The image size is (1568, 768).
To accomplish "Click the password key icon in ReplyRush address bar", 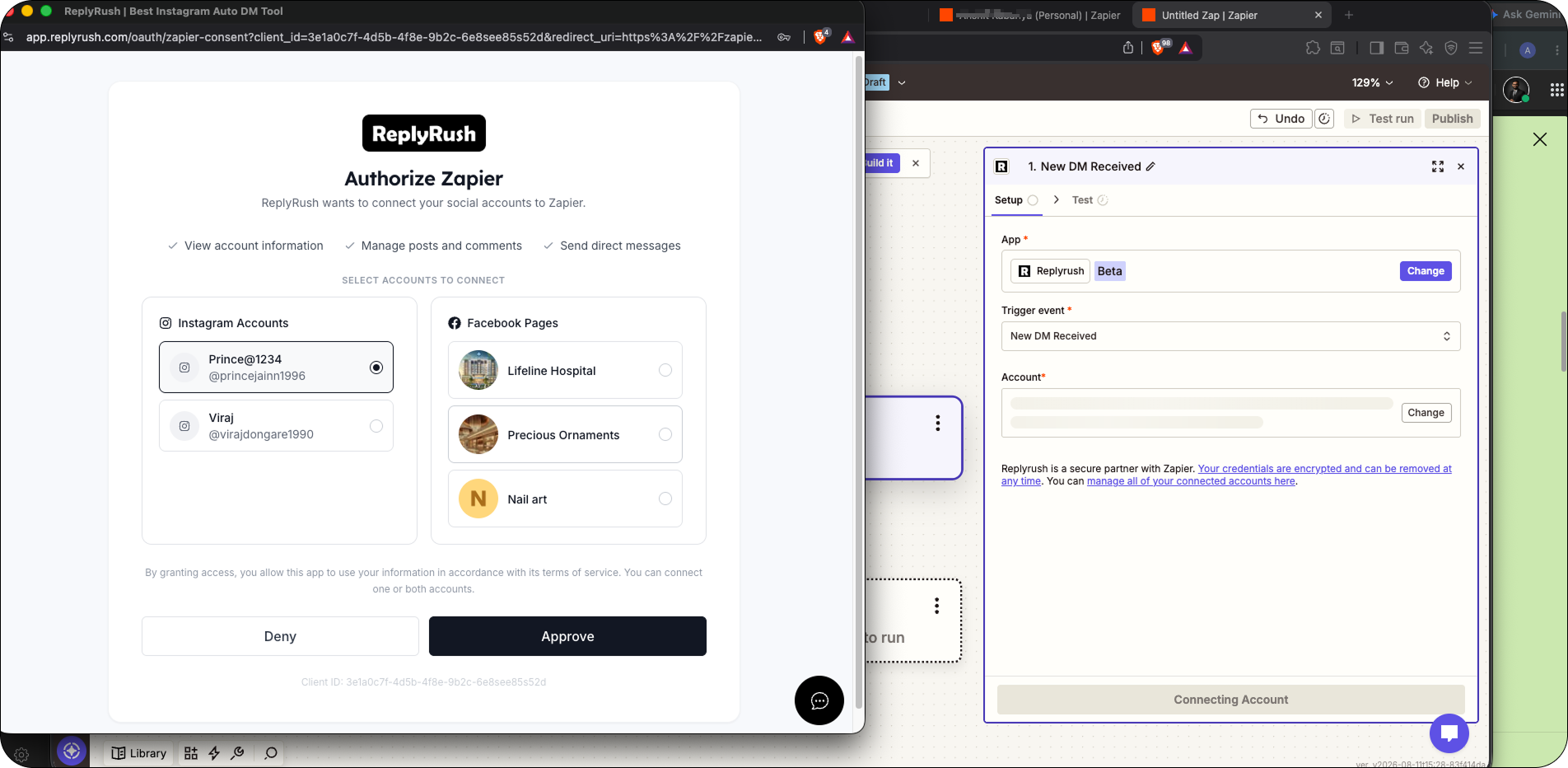I will [x=784, y=37].
